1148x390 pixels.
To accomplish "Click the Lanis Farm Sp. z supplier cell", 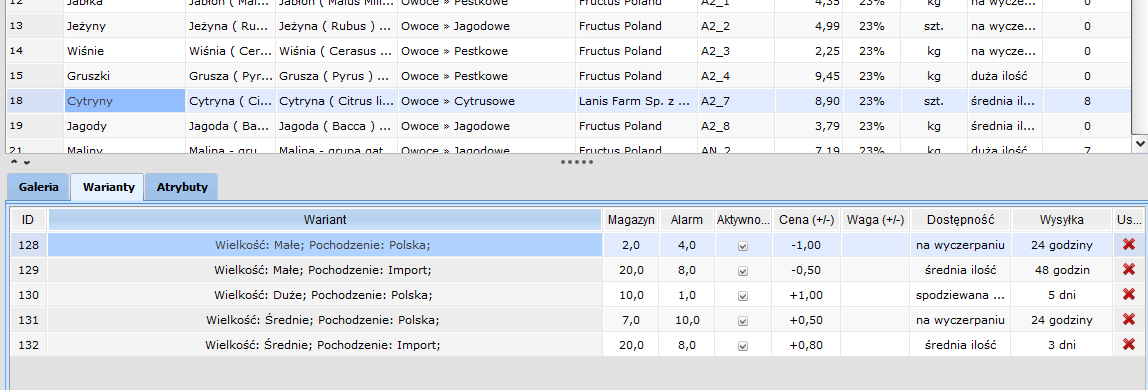I will click(x=636, y=101).
